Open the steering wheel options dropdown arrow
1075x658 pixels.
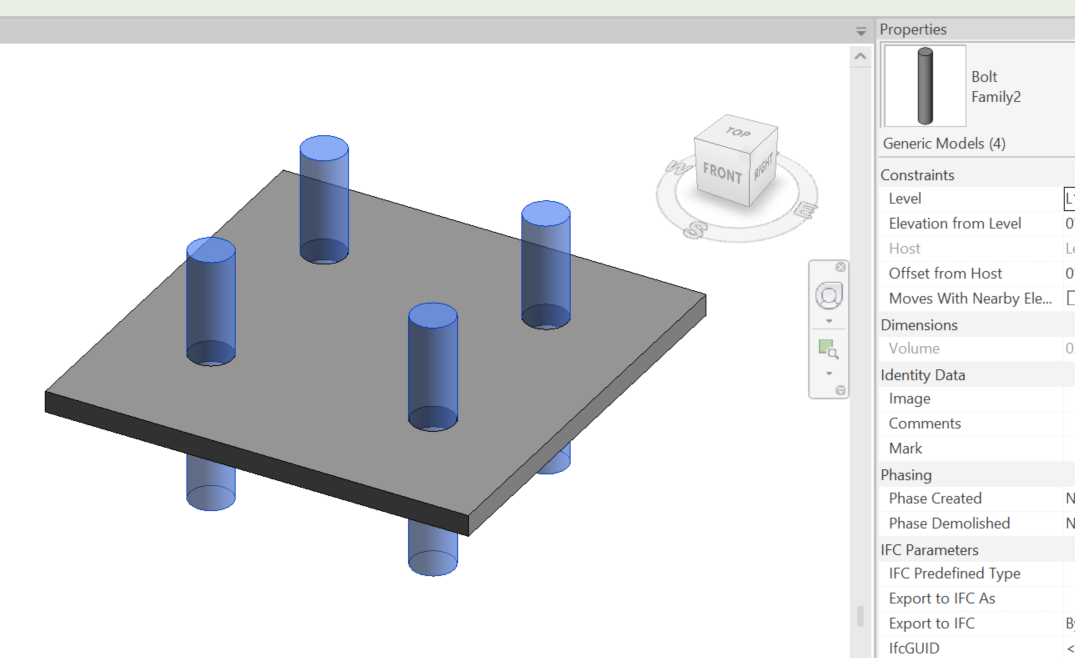click(x=828, y=322)
